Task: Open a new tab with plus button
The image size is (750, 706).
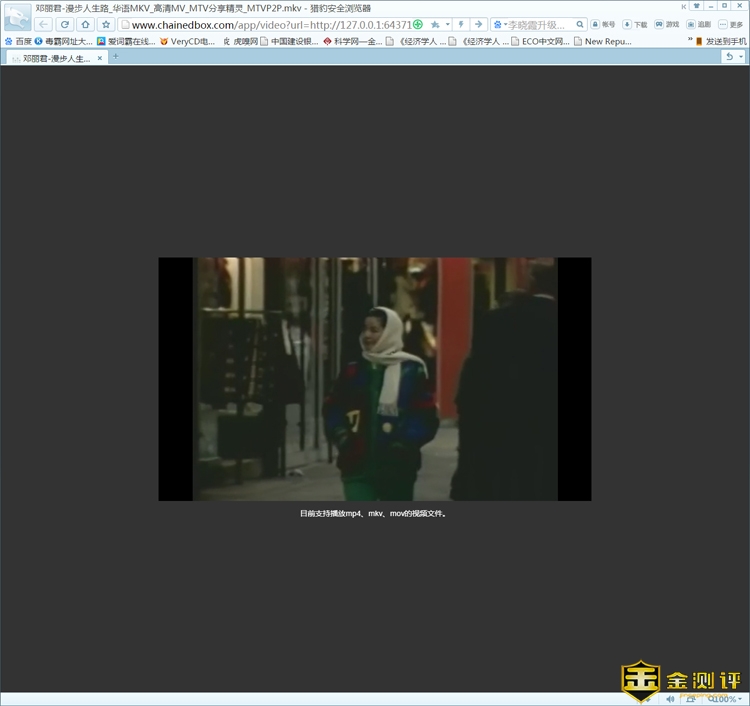Action: click(115, 57)
